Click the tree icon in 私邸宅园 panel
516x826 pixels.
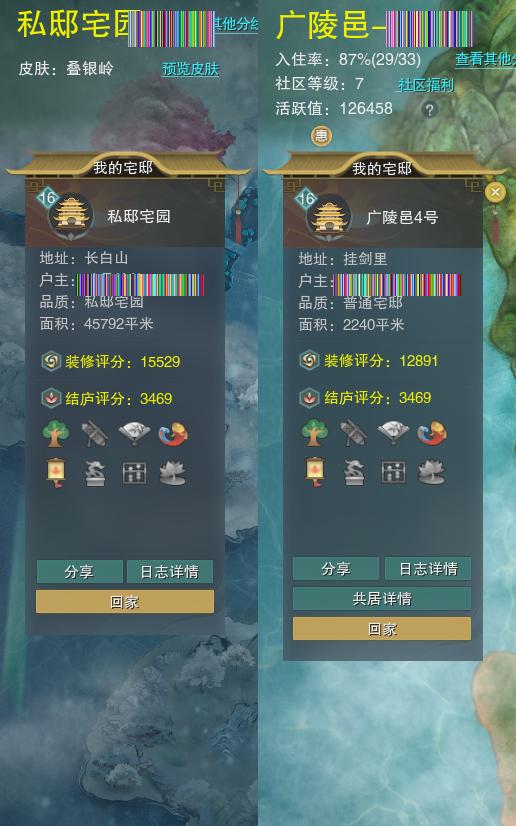(x=56, y=434)
